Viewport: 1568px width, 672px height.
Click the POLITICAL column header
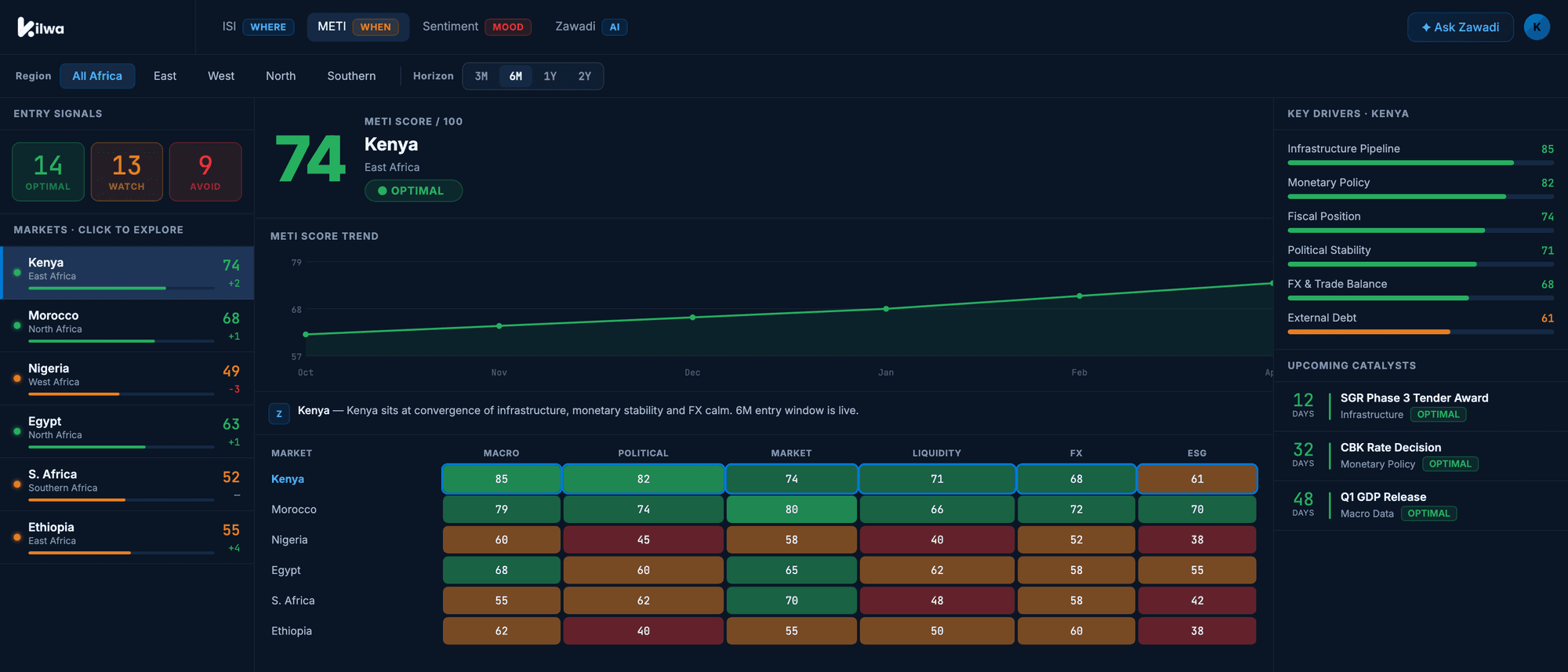[x=644, y=453]
